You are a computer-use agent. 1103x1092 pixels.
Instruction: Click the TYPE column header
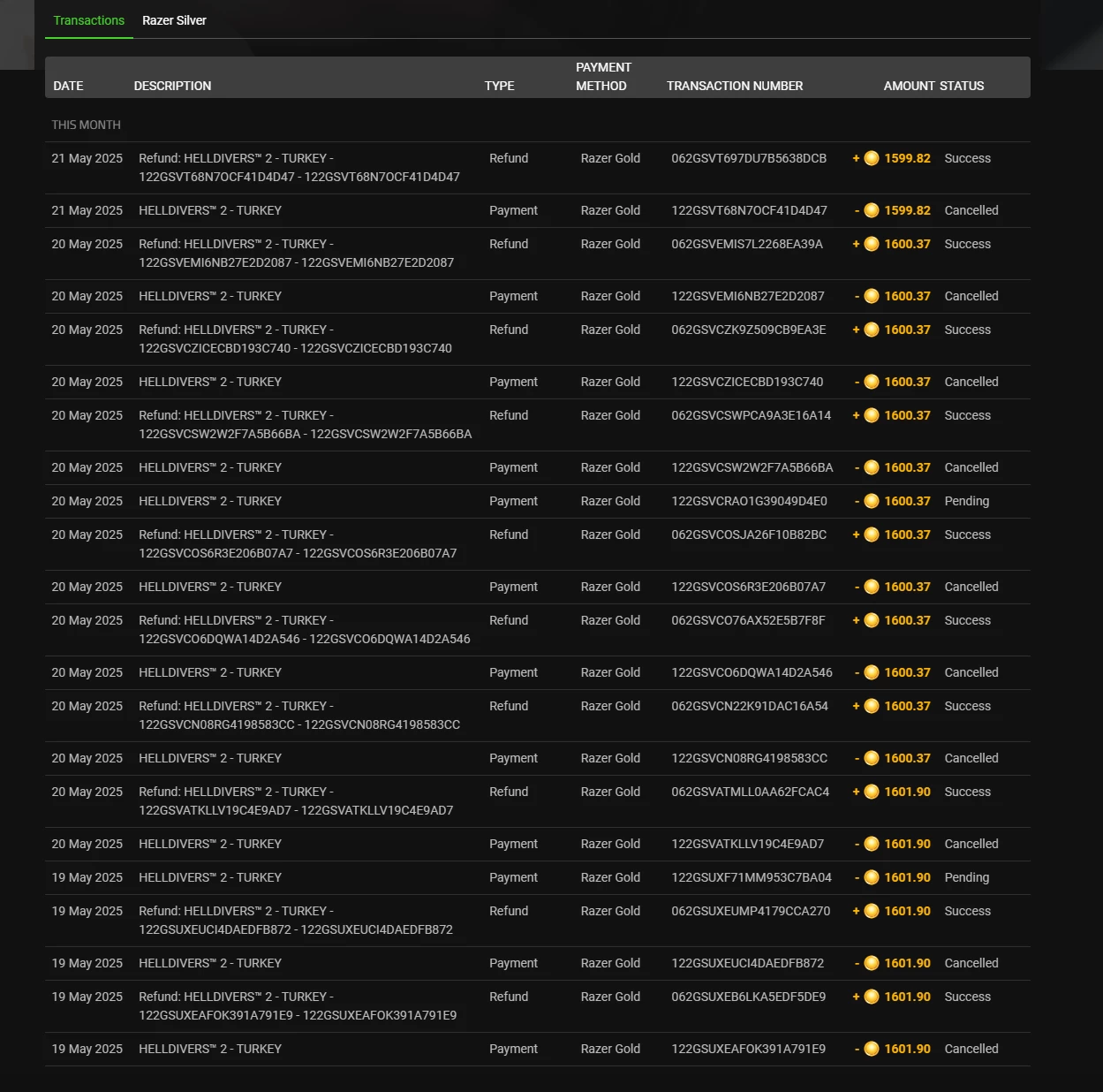(x=499, y=86)
